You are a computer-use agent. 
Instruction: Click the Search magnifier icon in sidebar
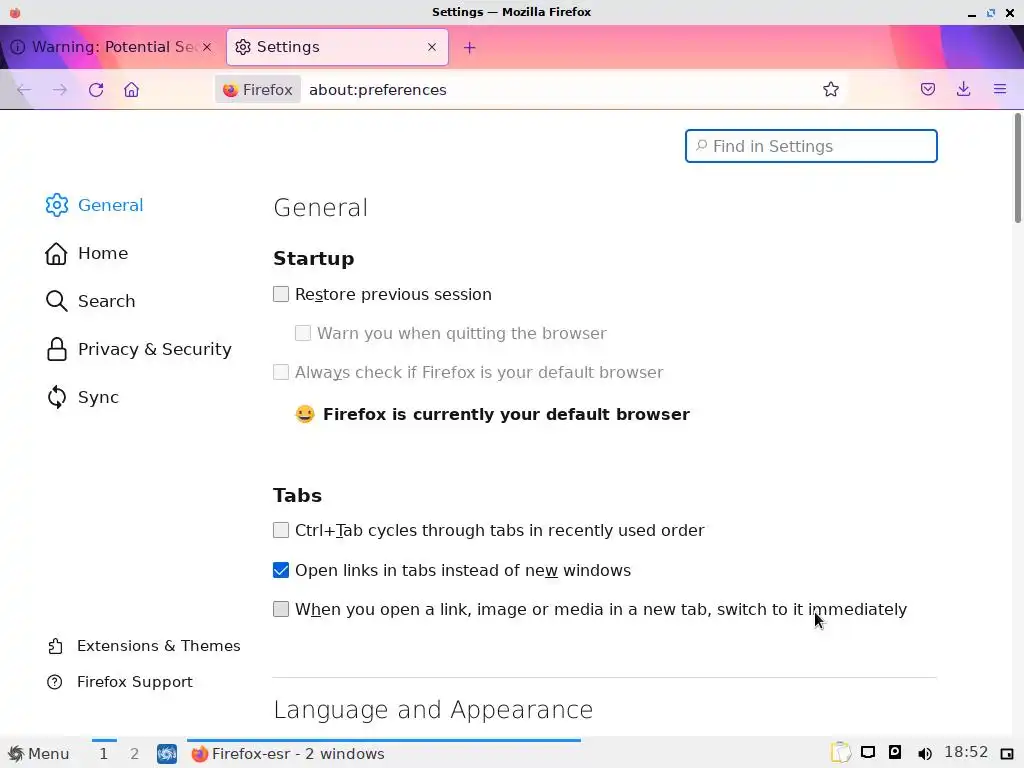coord(57,301)
